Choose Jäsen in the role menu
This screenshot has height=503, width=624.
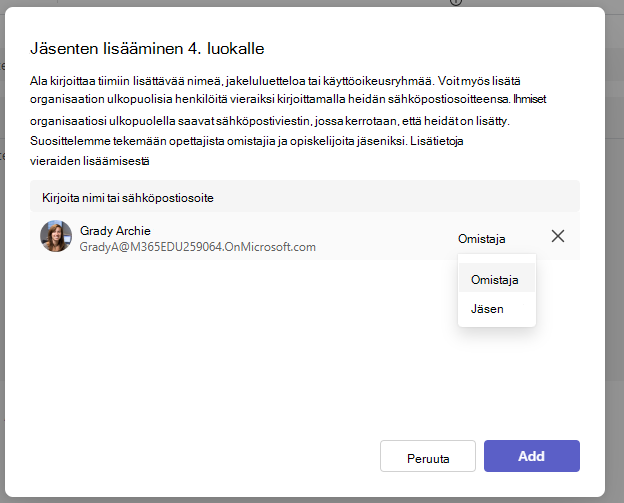[497, 309]
